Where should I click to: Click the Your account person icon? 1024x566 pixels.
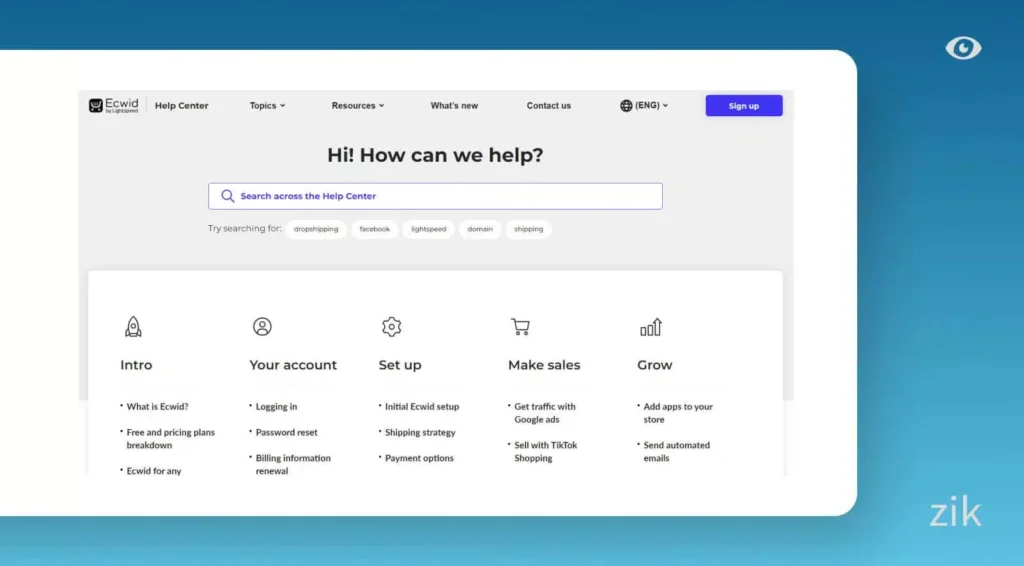(x=262, y=327)
